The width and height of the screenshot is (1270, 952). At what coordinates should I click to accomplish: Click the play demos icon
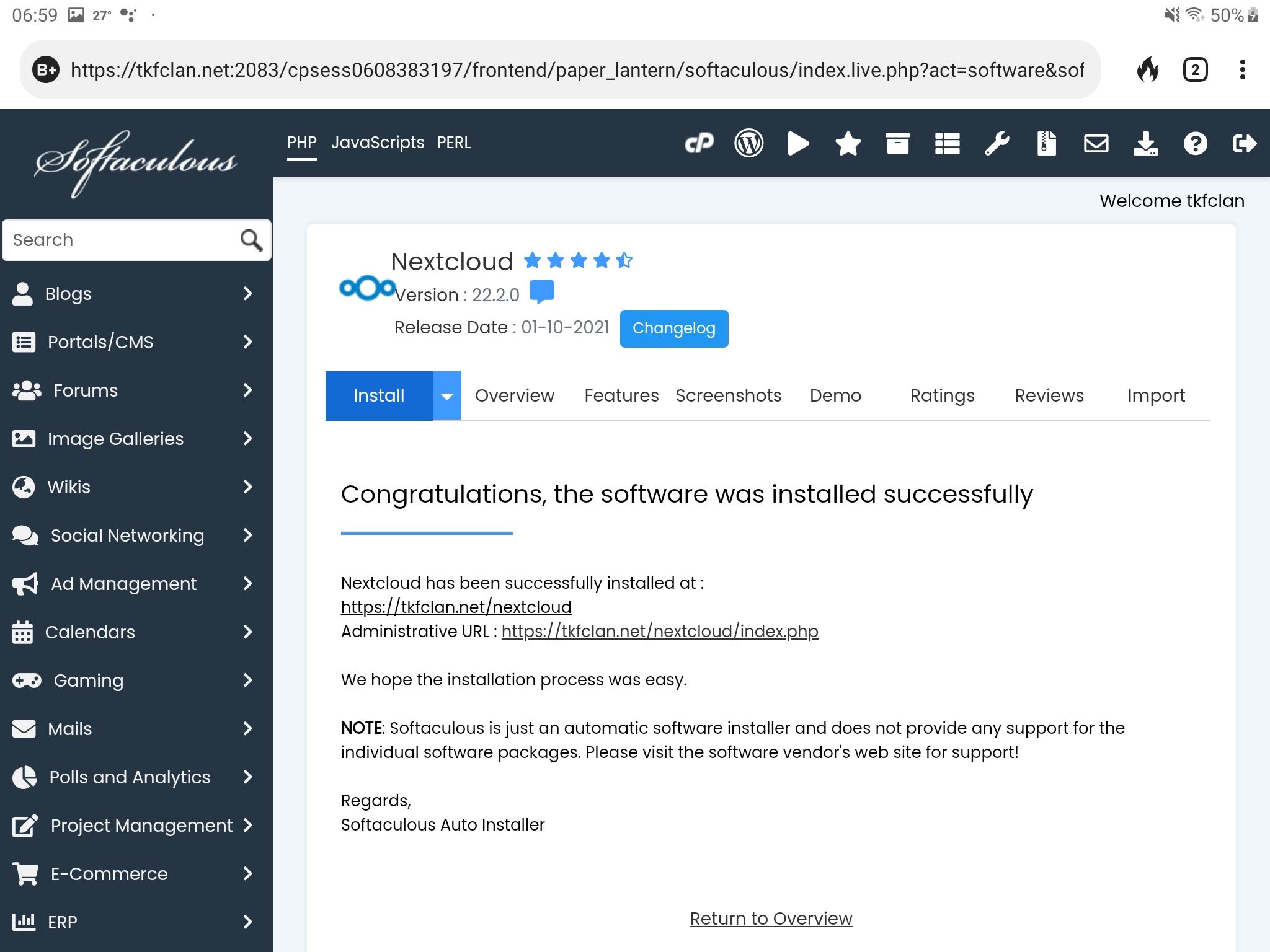point(798,144)
